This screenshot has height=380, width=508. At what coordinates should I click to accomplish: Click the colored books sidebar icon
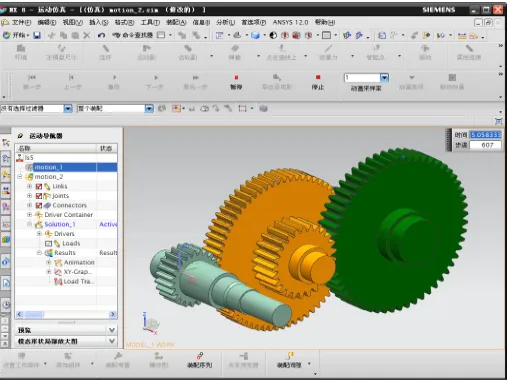point(6,239)
